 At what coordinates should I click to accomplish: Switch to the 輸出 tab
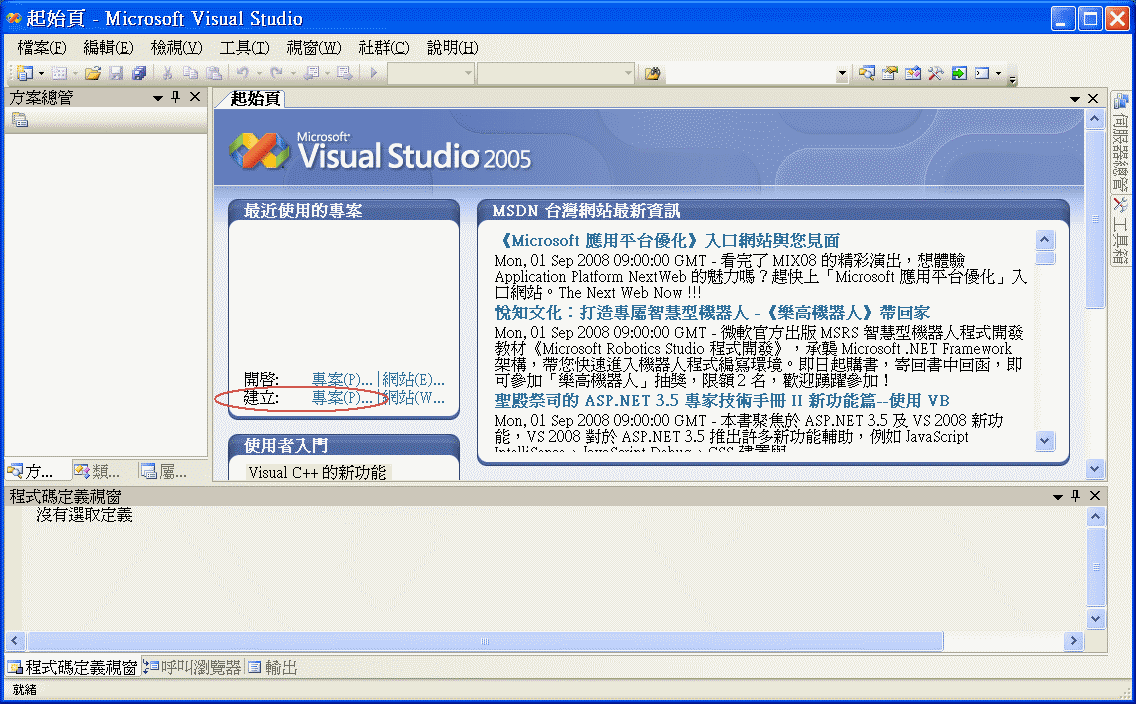[x=273, y=667]
